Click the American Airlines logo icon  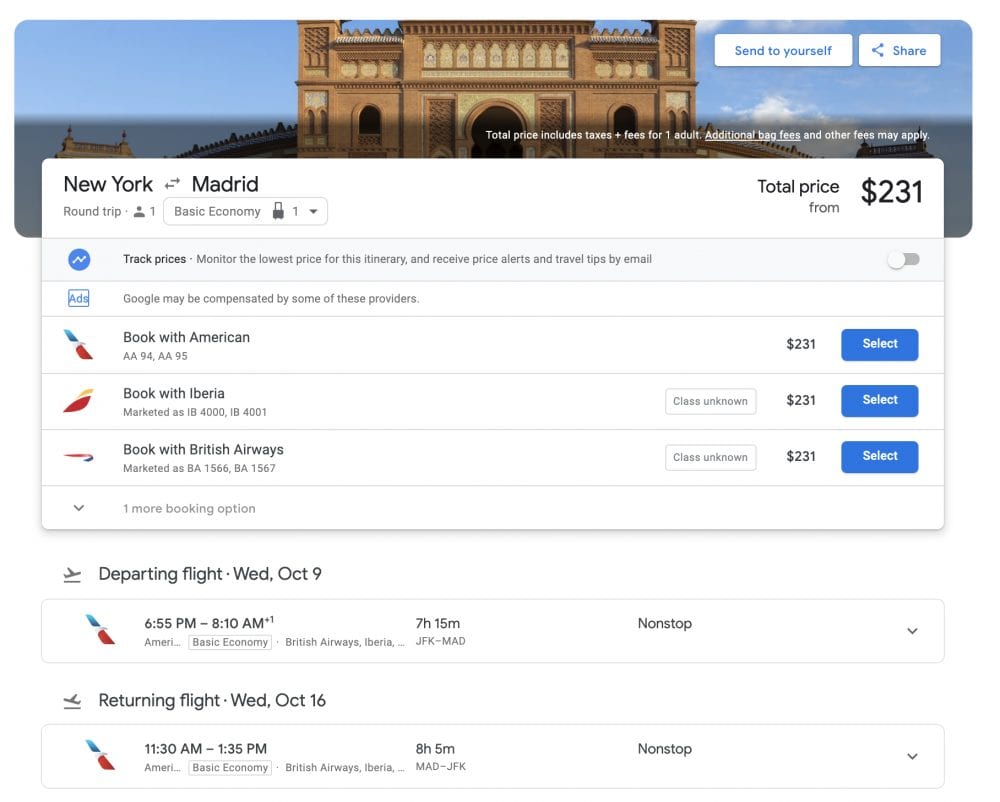pos(79,345)
